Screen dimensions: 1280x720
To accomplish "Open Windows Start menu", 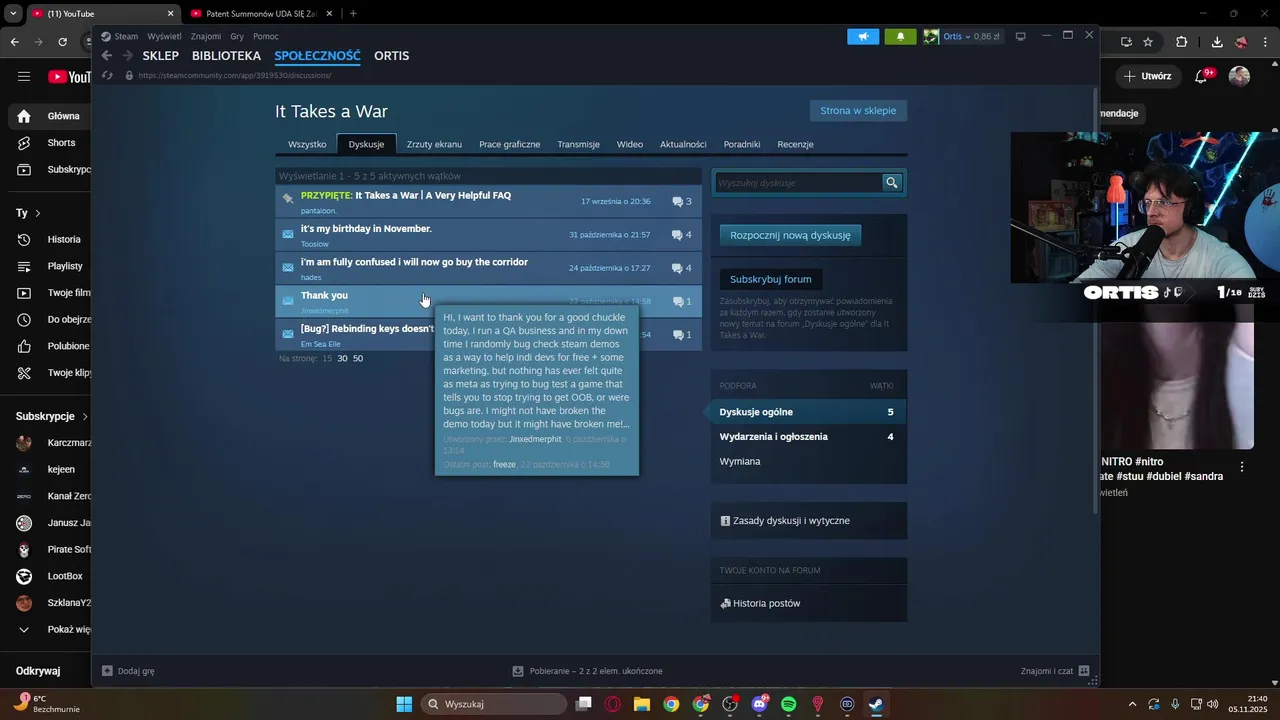I will click(404, 704).
